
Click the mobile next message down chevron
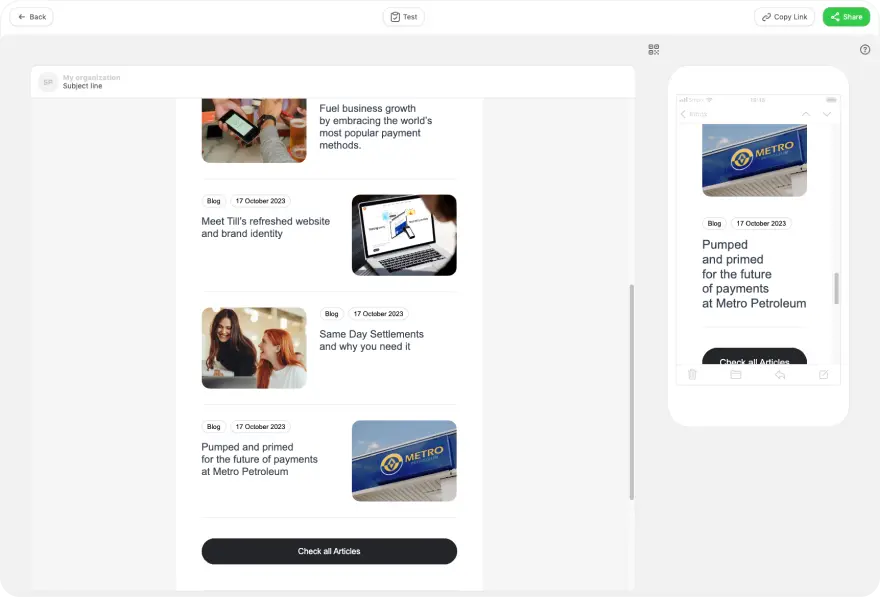827,114
